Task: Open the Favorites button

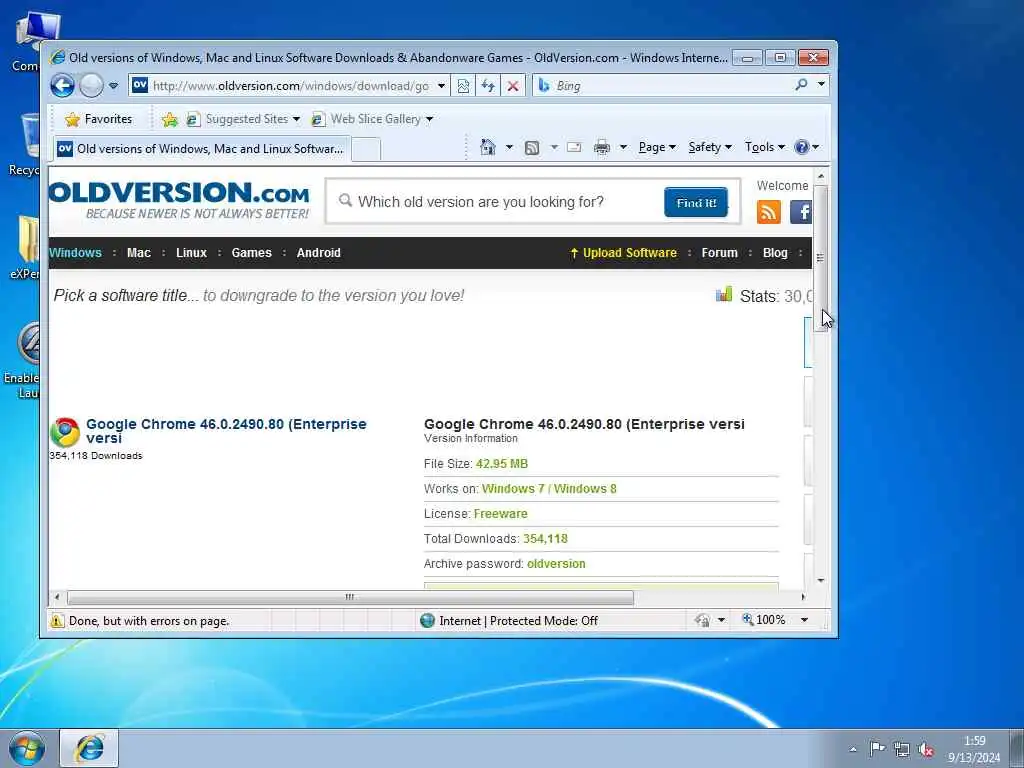Action: click(99, 119)
